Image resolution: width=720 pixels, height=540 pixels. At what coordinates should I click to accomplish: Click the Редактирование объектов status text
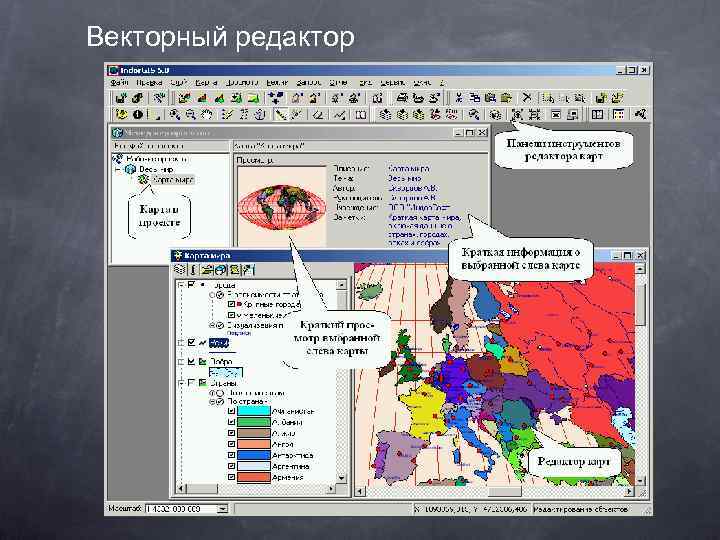coord(580,509)
